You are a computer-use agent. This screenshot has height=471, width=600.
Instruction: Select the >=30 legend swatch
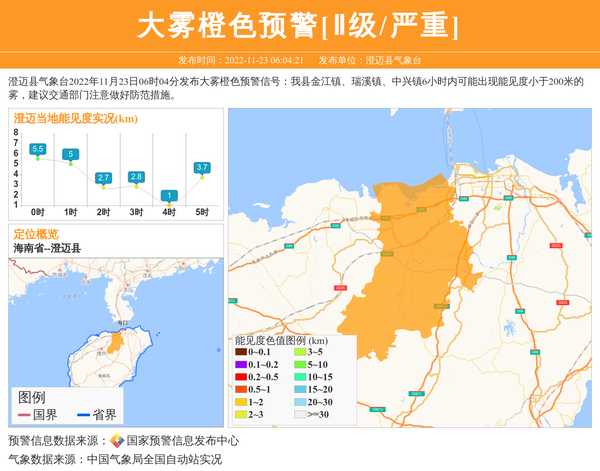[299, 413]
